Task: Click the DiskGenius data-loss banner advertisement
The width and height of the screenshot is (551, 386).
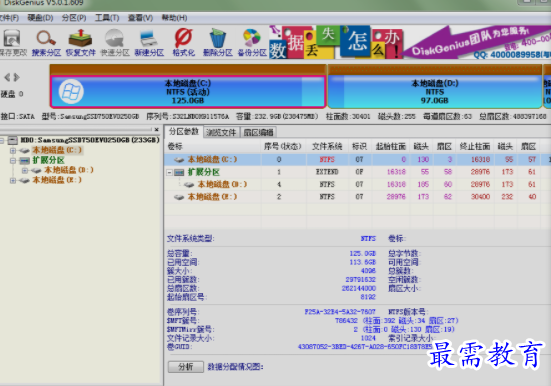Action: click(x=410, y=42)
